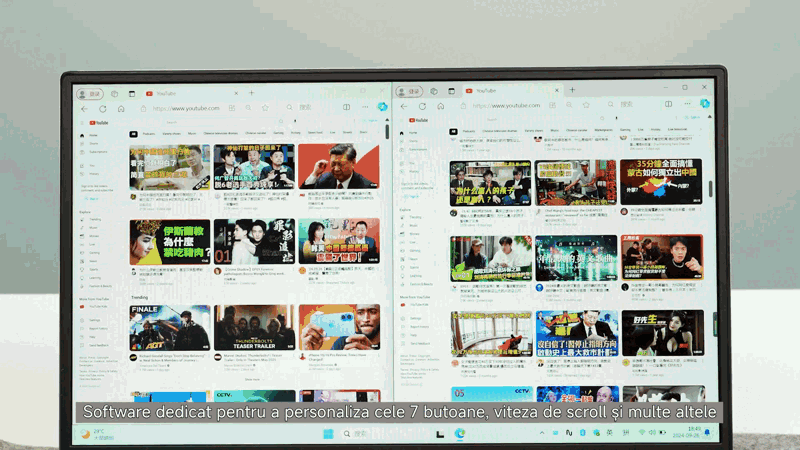Refresh the page in right Edge window
This screenshot has width=800, height=450.
422,106
